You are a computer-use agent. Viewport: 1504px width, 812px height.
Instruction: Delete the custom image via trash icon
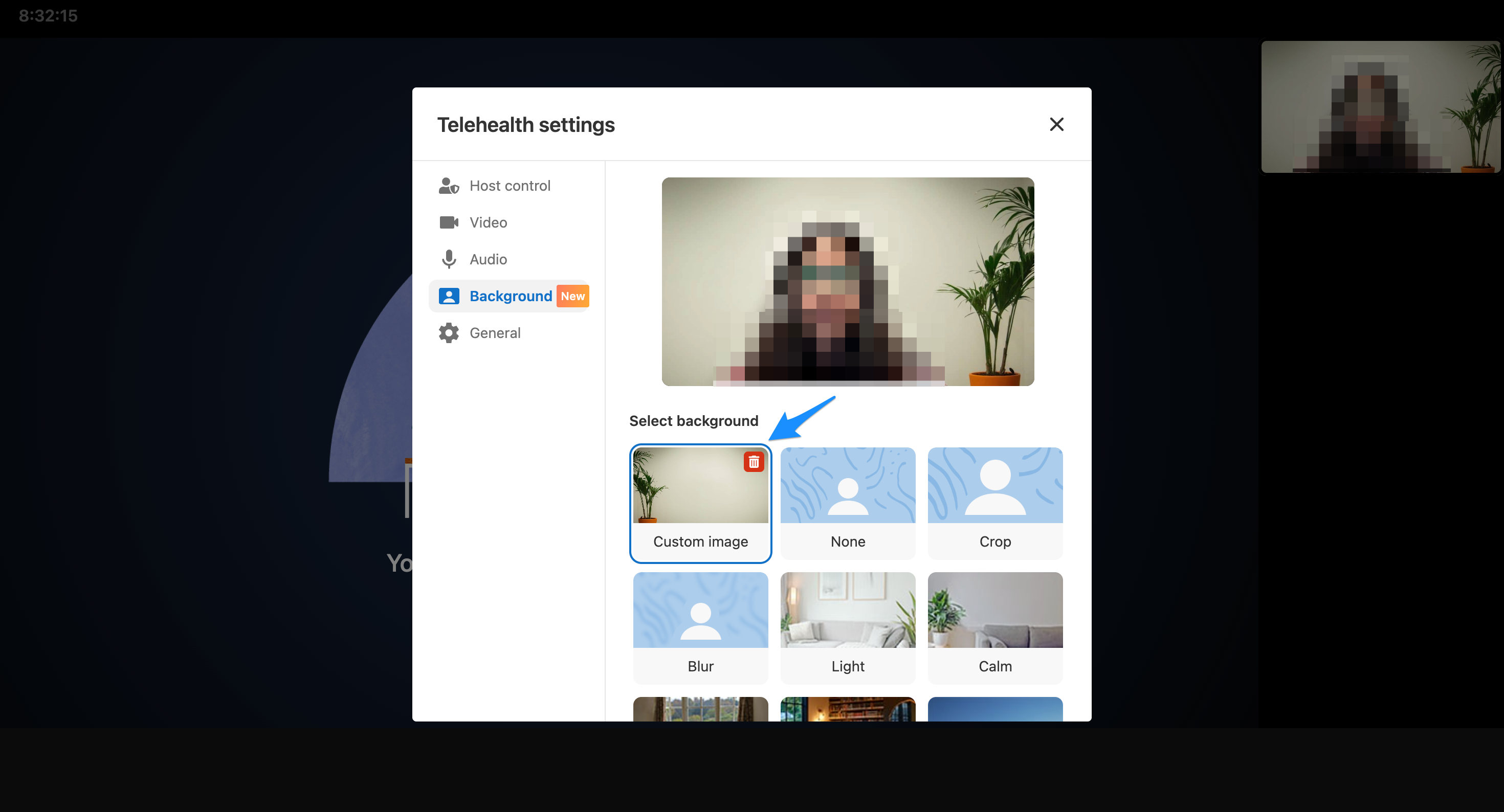753,462
